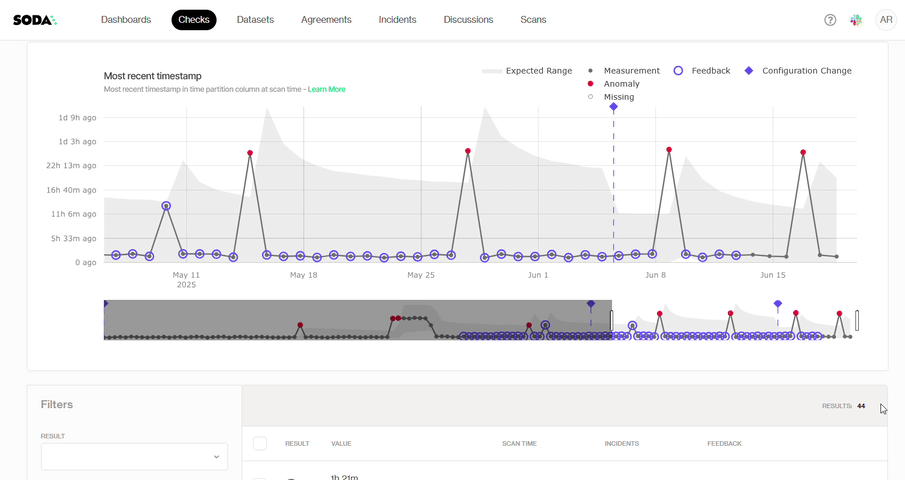
Task: Click the Slack integration icon
Action: click(856, 20)
